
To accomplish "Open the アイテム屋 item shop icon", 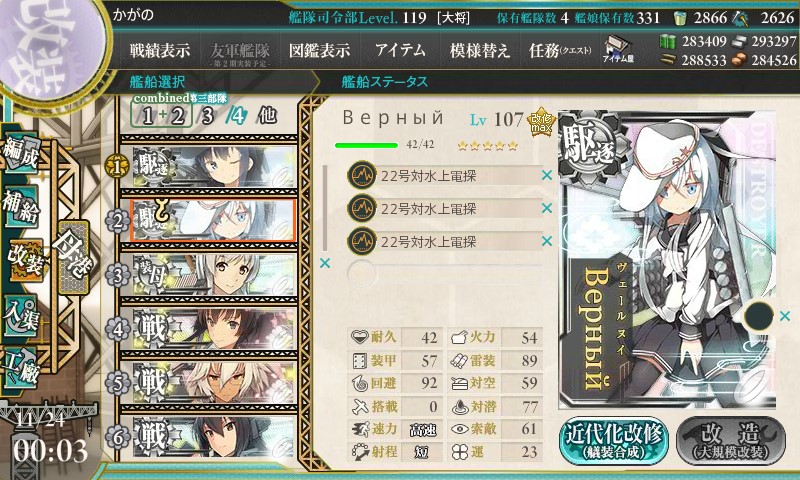I will pos(618,50).
